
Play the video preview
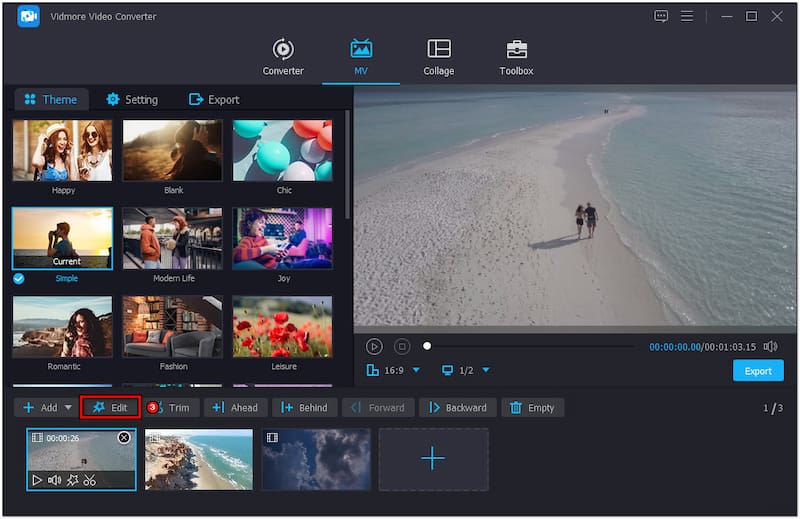coord(374,346)
